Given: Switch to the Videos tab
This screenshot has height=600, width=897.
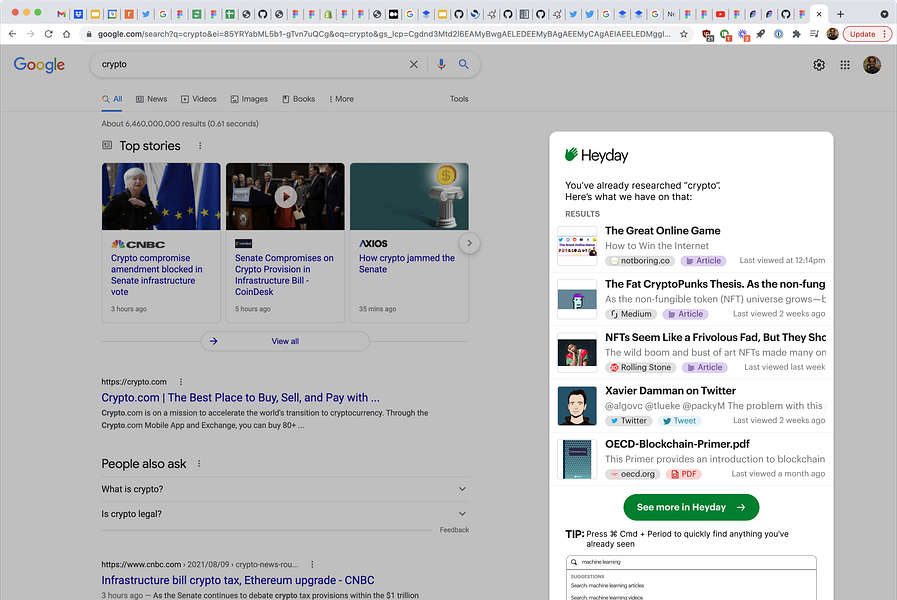Looking at the screenshot, I should coord(199,99).
